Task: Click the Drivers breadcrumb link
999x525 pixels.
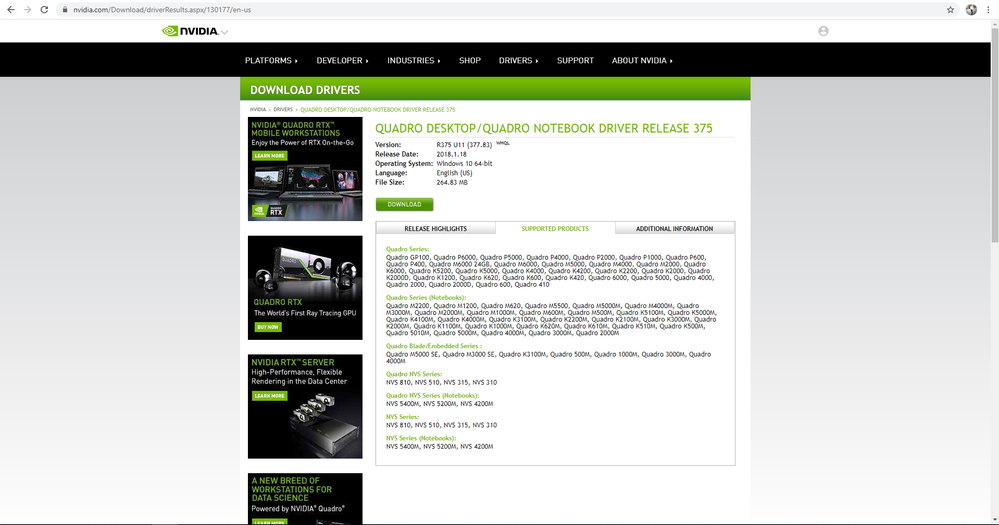Action: pyautogui.click(x=283, y=110)
